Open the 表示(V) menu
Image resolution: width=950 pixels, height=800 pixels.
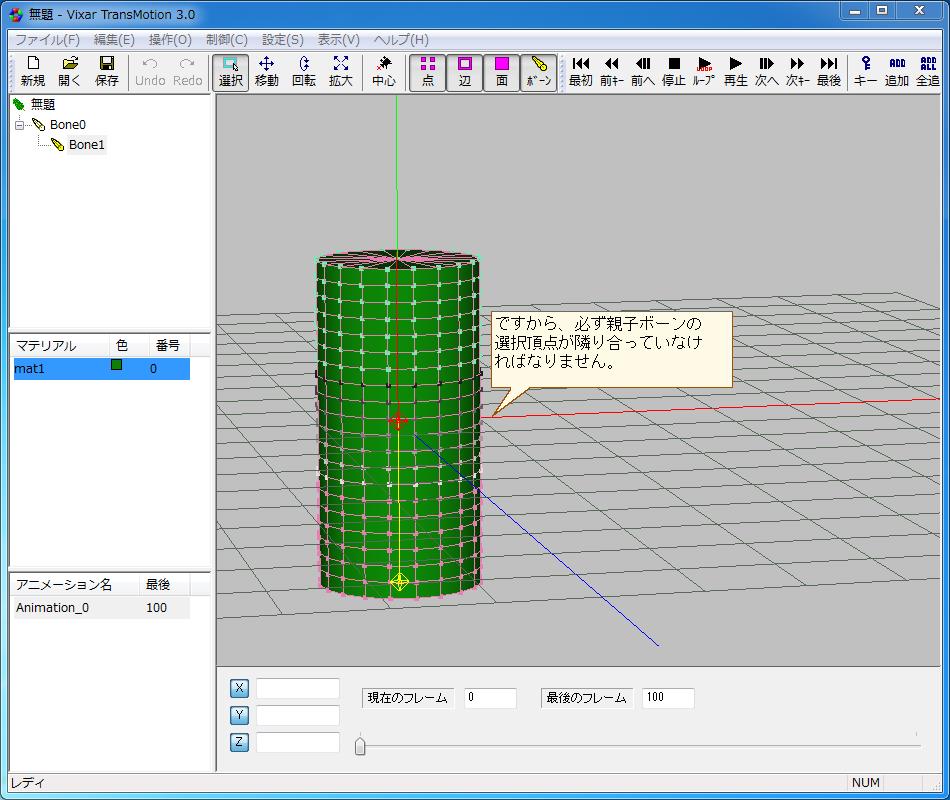(x=338, y=40)
